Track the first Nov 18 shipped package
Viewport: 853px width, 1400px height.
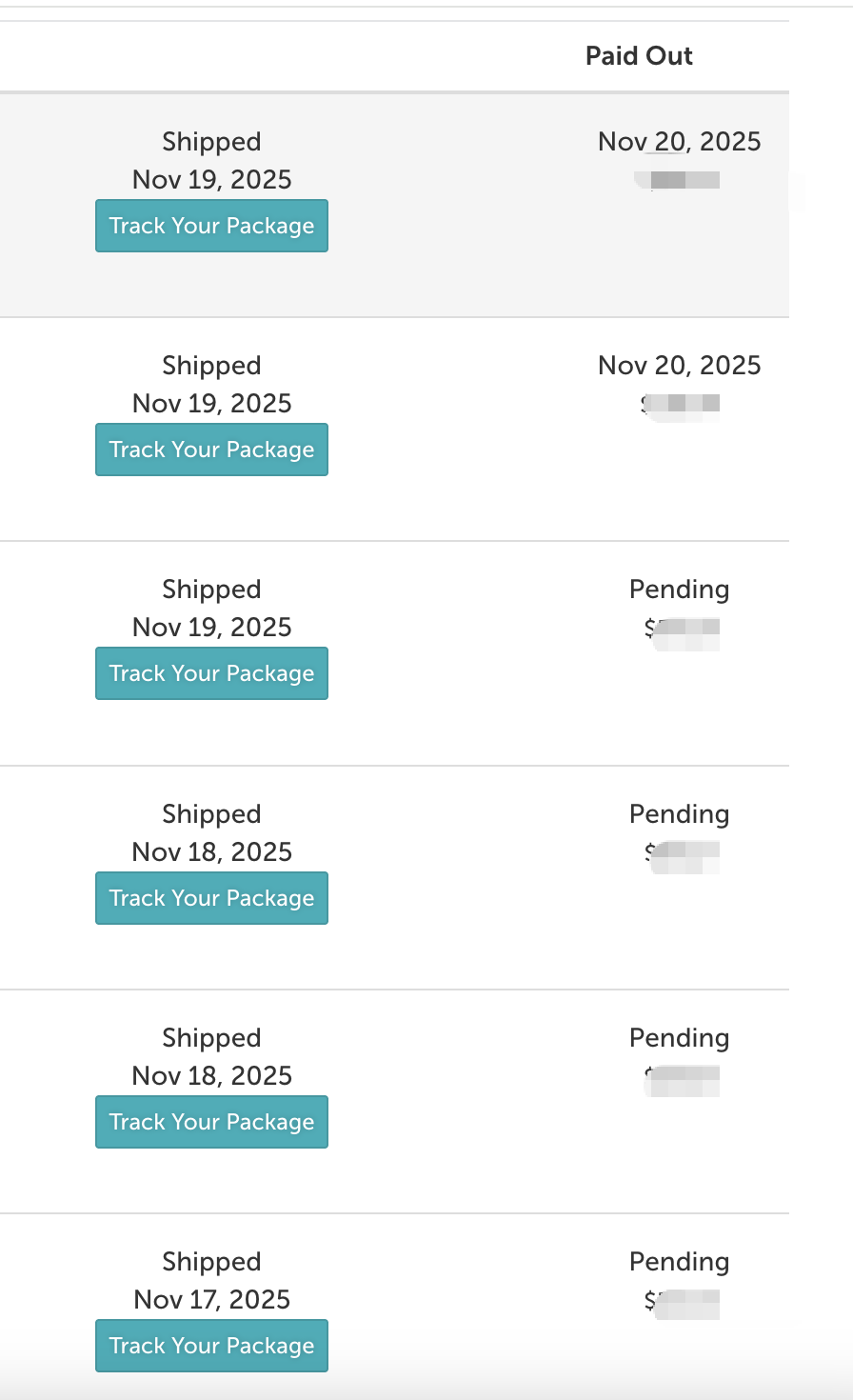click(211, 898)
